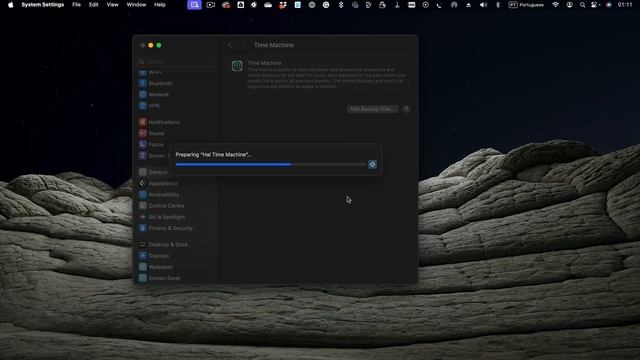This screenshot has height=360, width=640.
Task: Click the screen recording camera menu bar icon
Action: [x=211, y=5]
